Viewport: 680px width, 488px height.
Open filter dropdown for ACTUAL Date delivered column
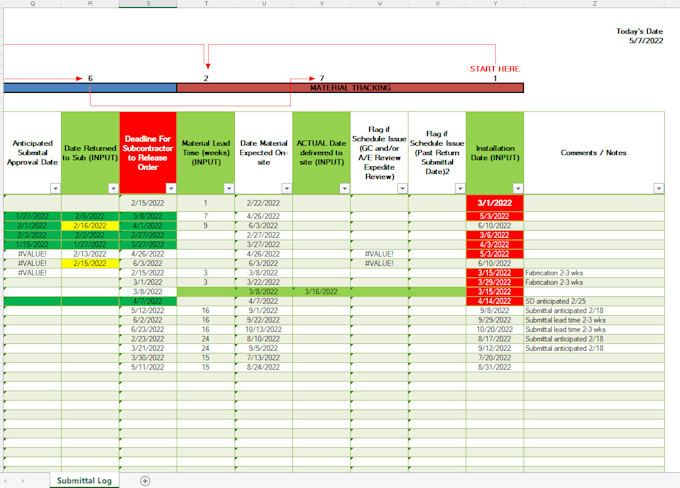[x=344, y=188]
